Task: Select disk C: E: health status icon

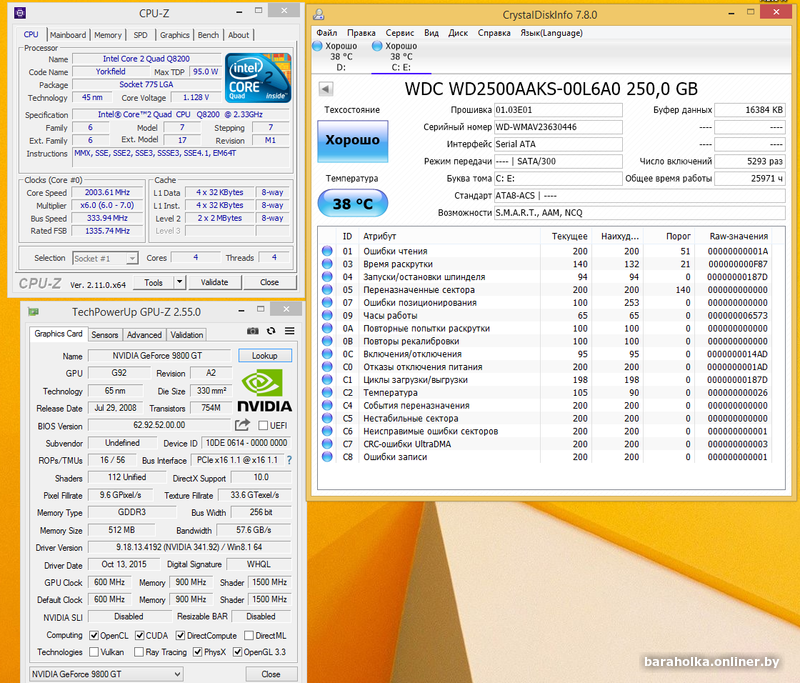Action: tap(377, 46)
